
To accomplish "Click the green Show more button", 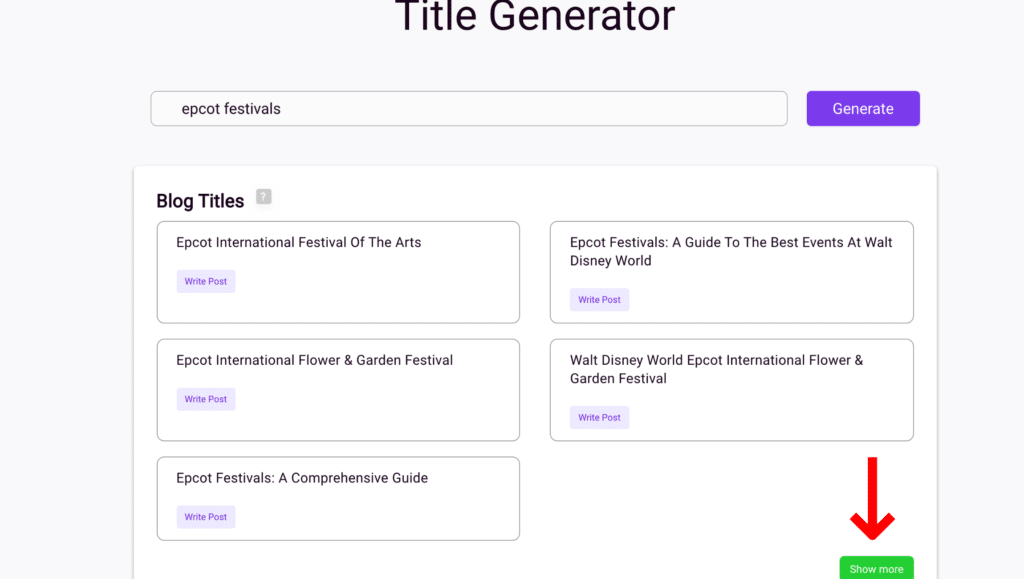I will pos(876,569).
